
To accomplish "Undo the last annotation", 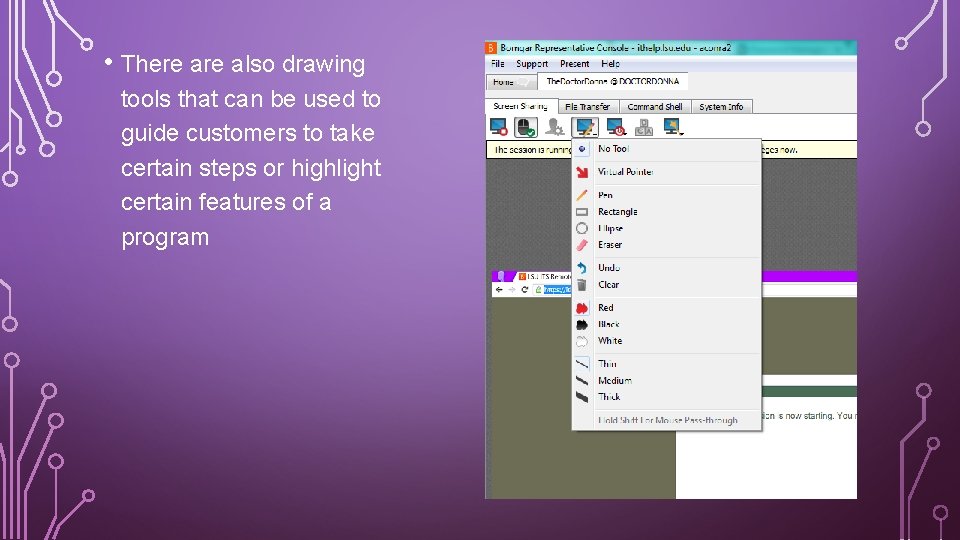I will click(667, 268).
